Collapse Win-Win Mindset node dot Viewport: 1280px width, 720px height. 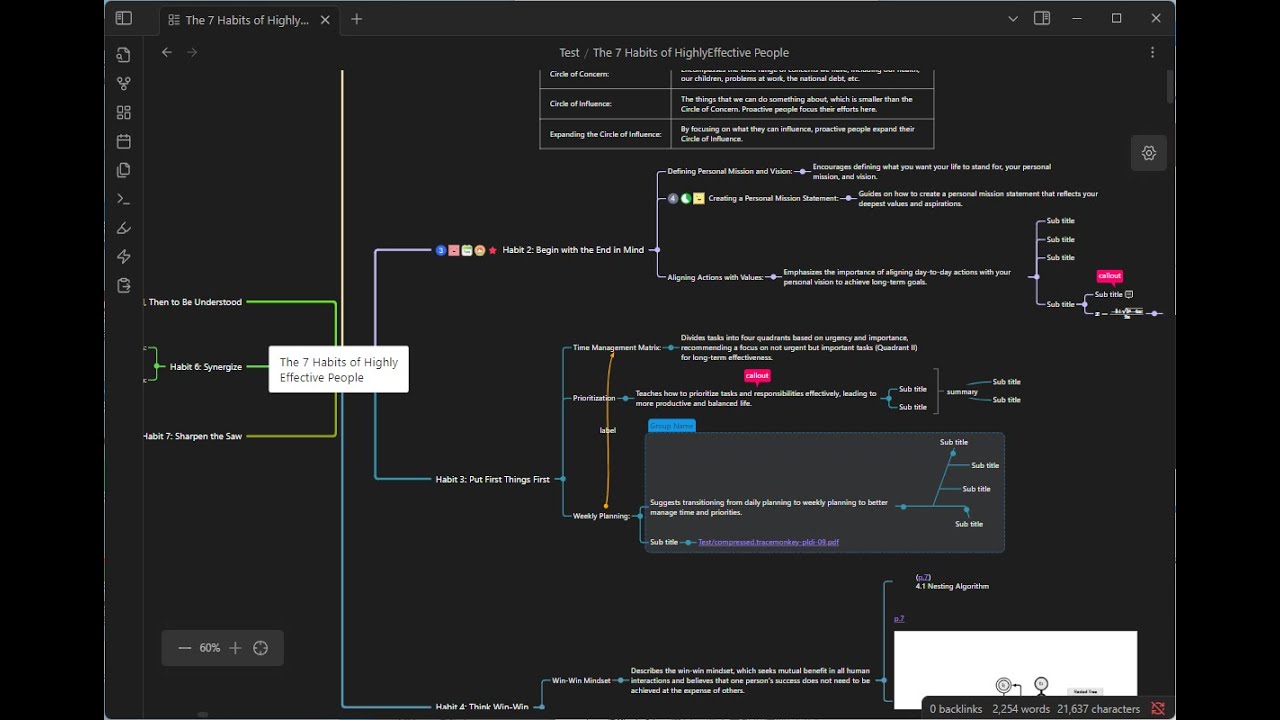coord(621,680)
